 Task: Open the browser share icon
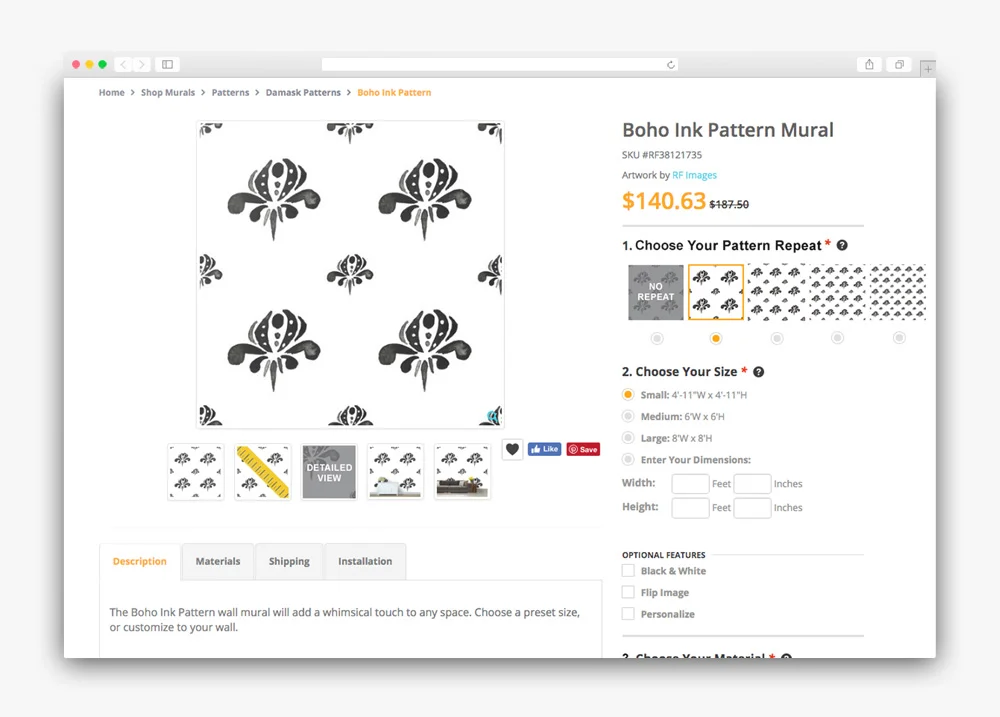[869, 64]
